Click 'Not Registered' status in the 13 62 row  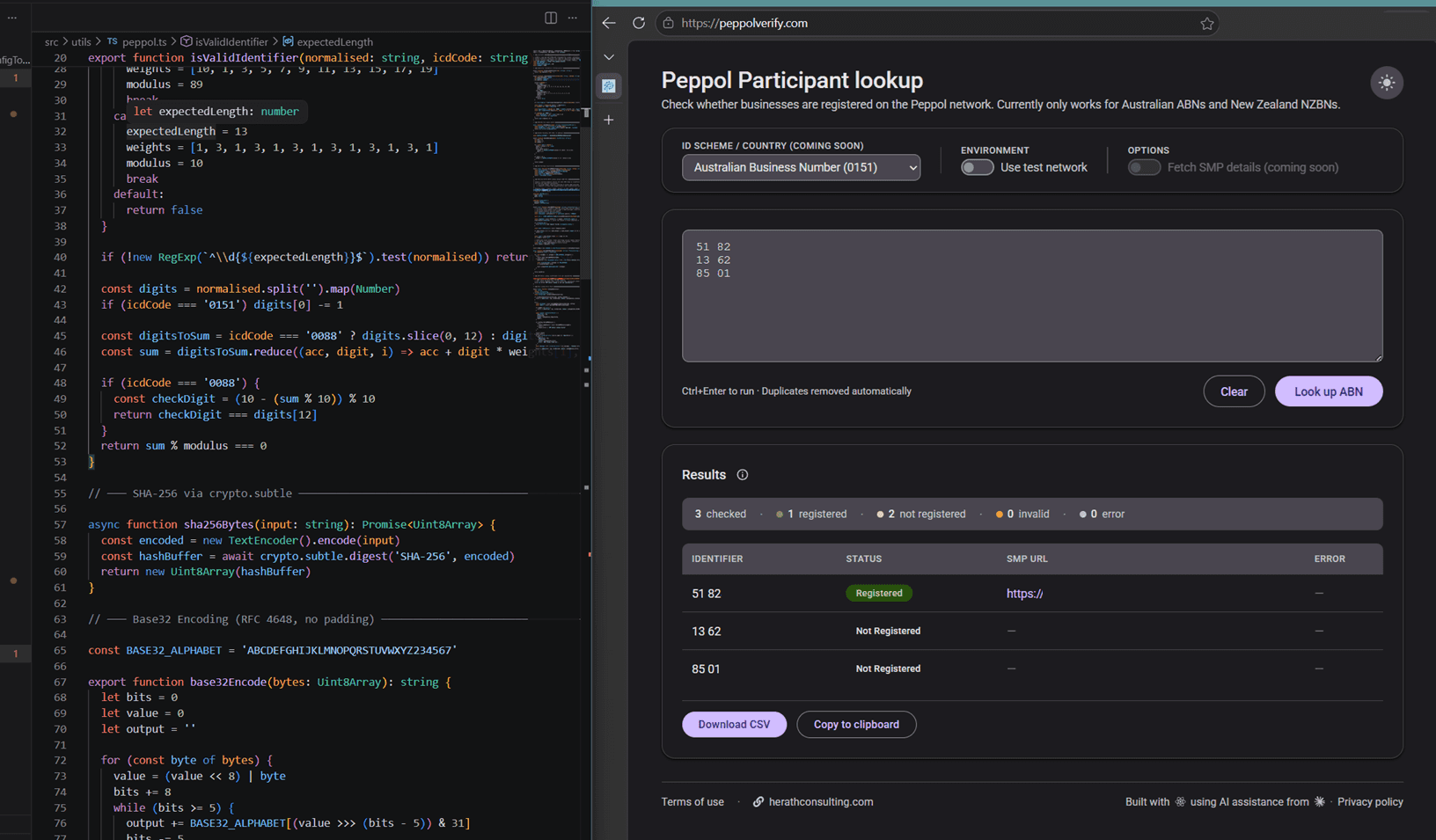click(x=888, y=631)
